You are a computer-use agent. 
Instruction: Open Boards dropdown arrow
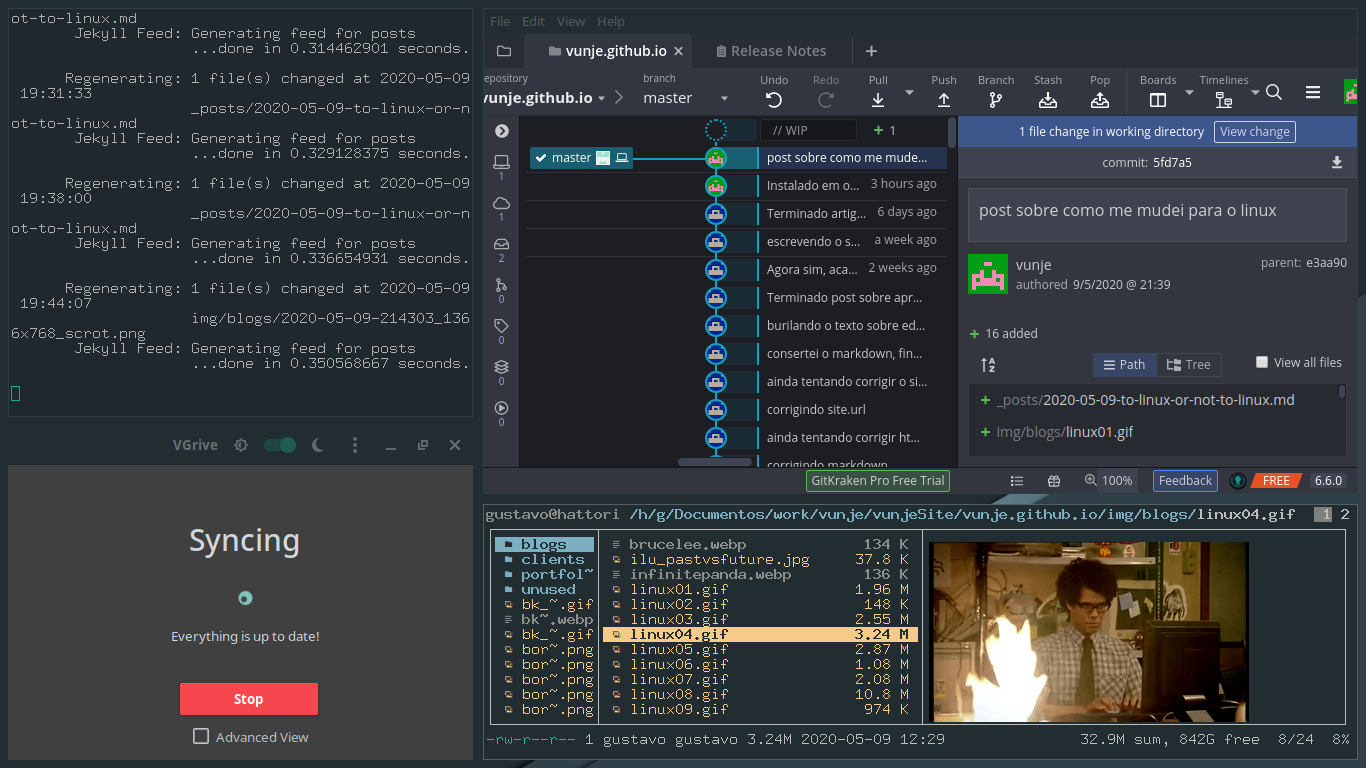click(x=1189, y=92)
